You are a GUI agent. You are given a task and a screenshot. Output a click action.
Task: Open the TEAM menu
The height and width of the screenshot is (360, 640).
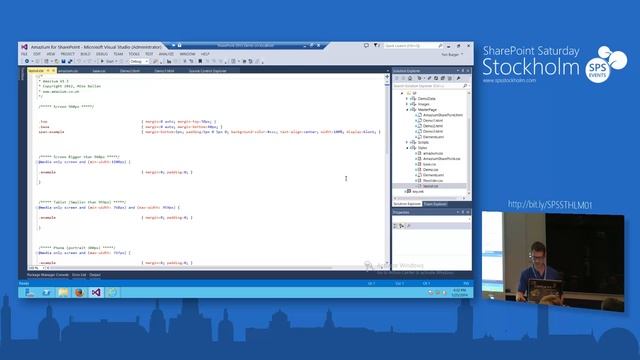[118, 54]
